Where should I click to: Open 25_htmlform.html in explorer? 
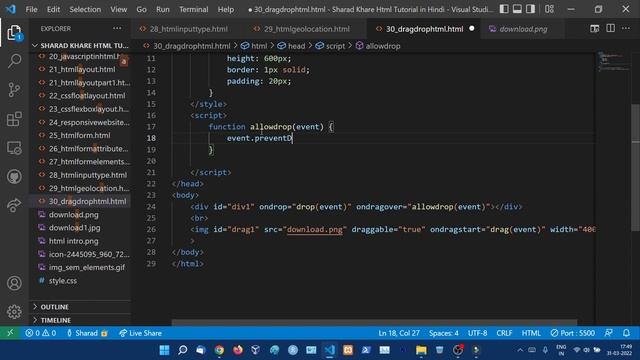click(x=80, y=135)
